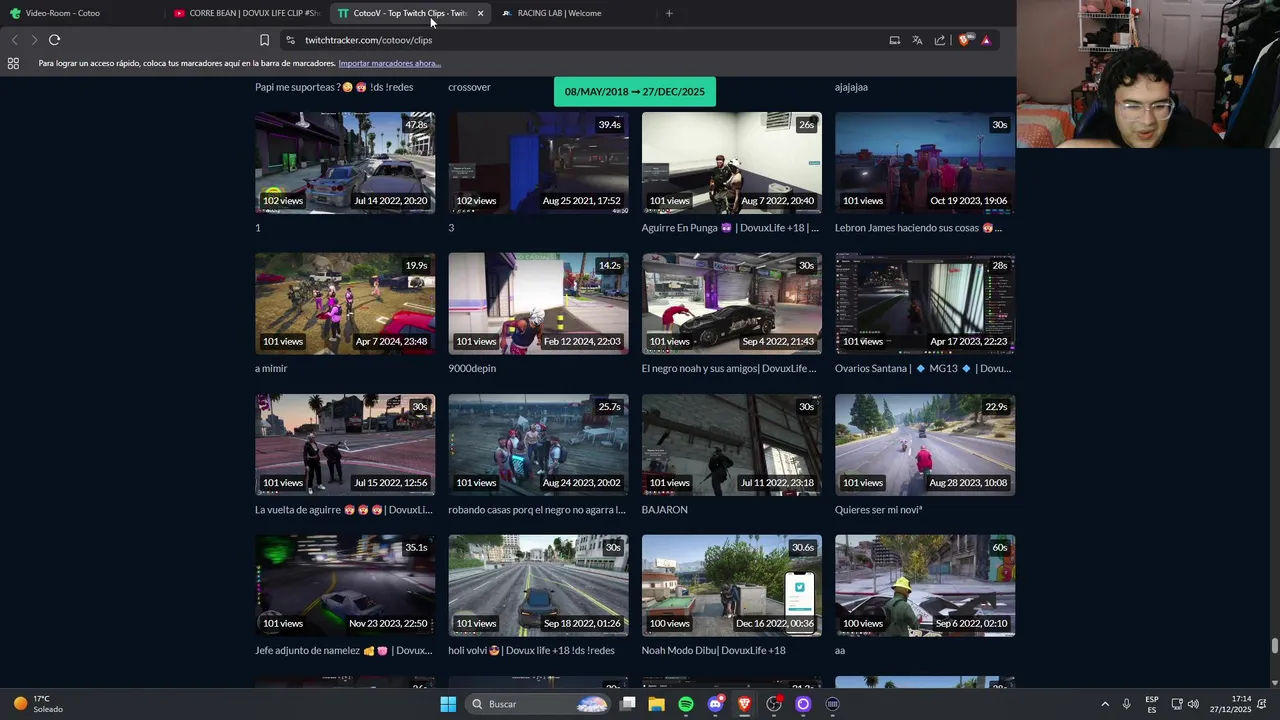Screen dimensions: 1280x720
Task: Play the clip dated Dec 16 2022, 00:36
Action: 732,586
